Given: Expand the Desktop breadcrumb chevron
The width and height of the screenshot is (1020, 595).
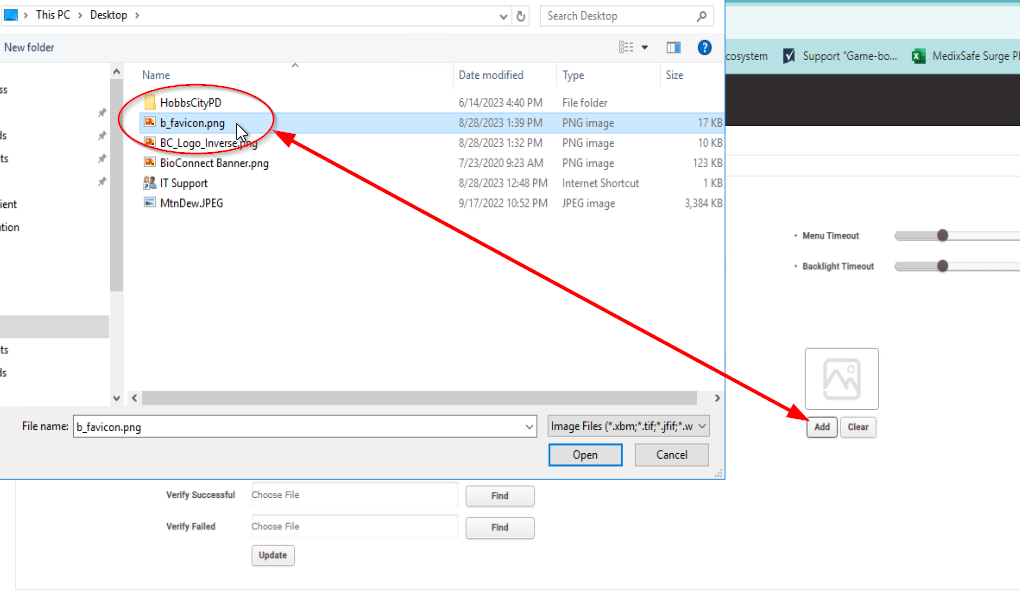Looking at the screenshot, I should click(137, 15).
